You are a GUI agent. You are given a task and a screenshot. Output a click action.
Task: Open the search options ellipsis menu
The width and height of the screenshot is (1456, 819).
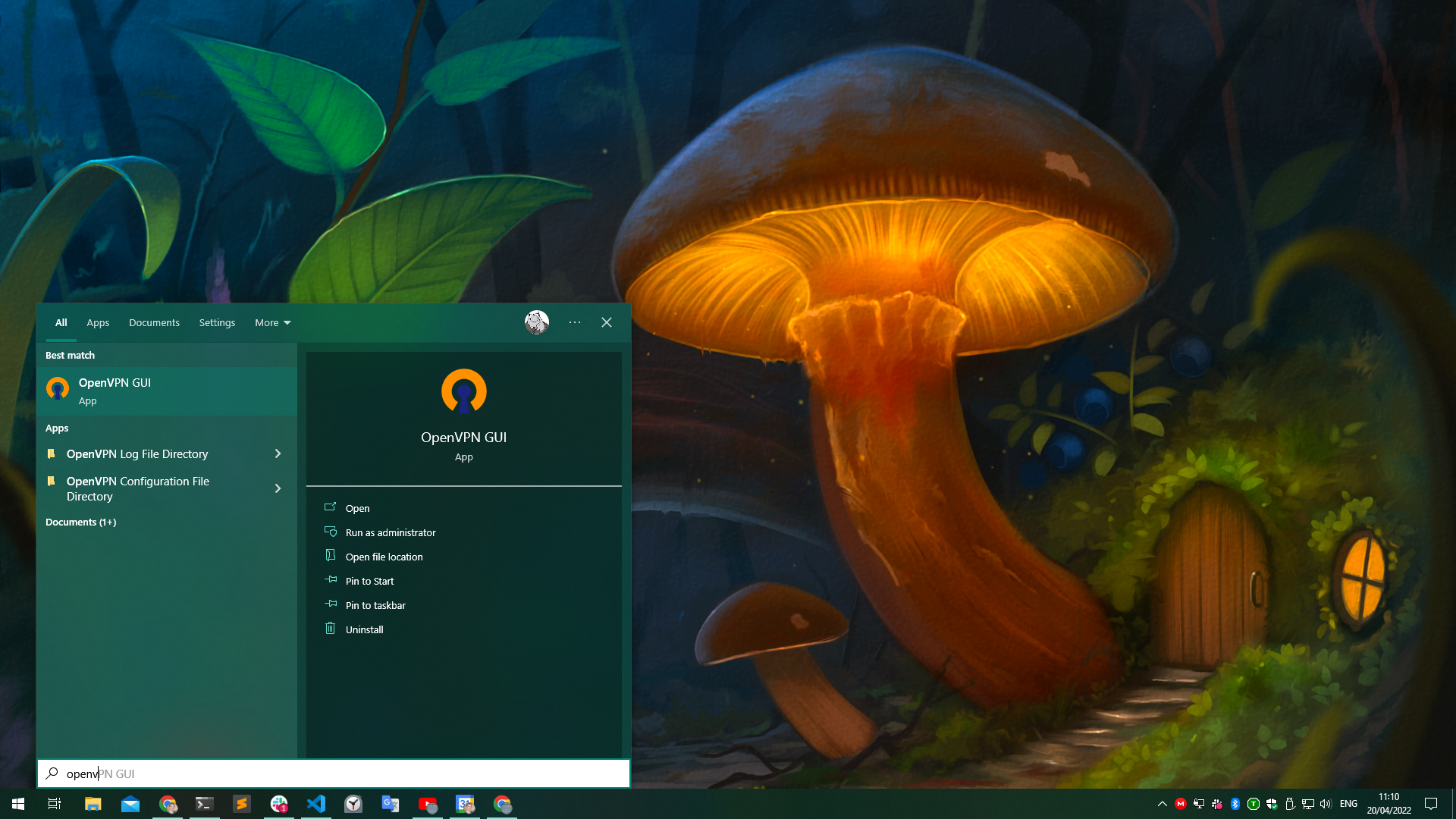(575, 322)
